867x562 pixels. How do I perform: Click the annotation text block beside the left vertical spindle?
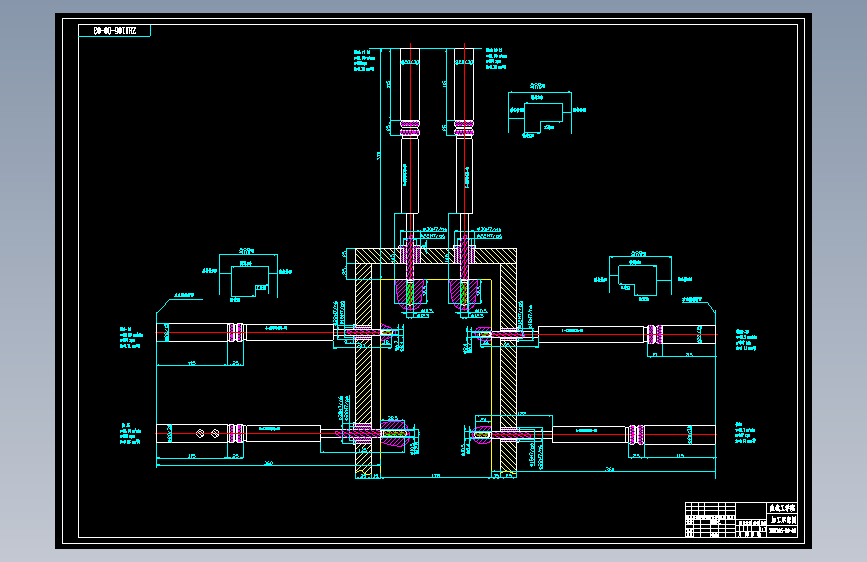coord(364,61)
